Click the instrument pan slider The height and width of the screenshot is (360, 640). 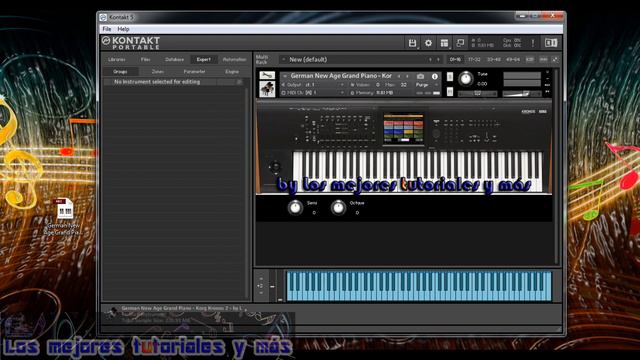coord(477,94)
